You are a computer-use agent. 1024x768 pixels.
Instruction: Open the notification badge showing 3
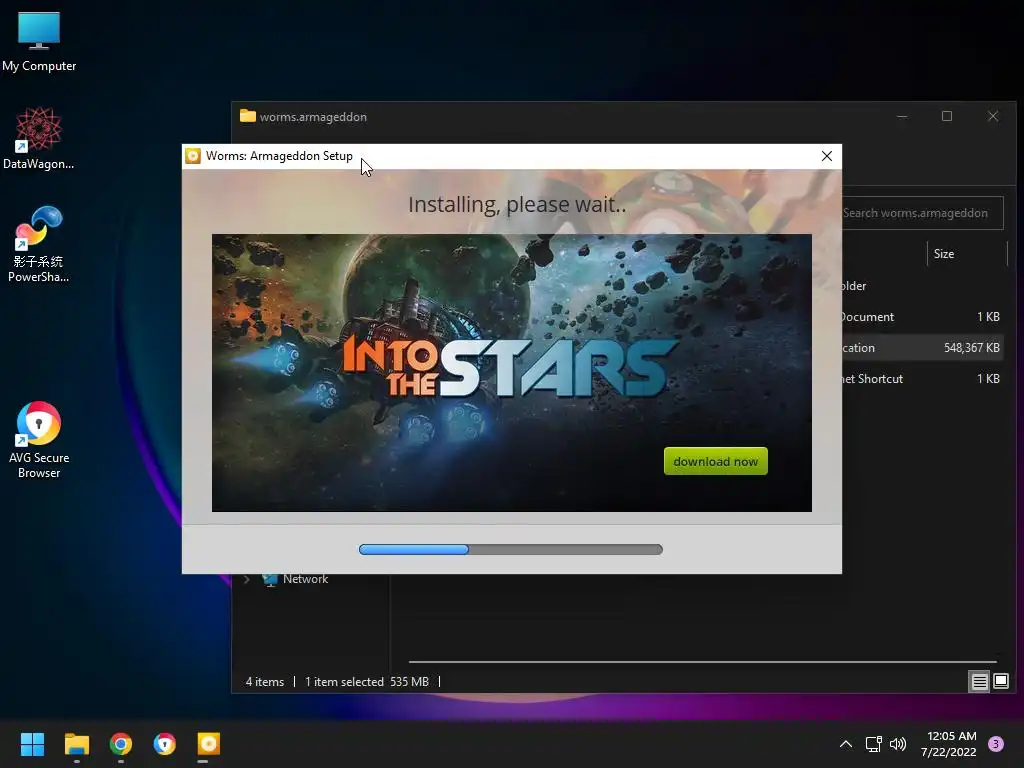click(x=996, y=744)
